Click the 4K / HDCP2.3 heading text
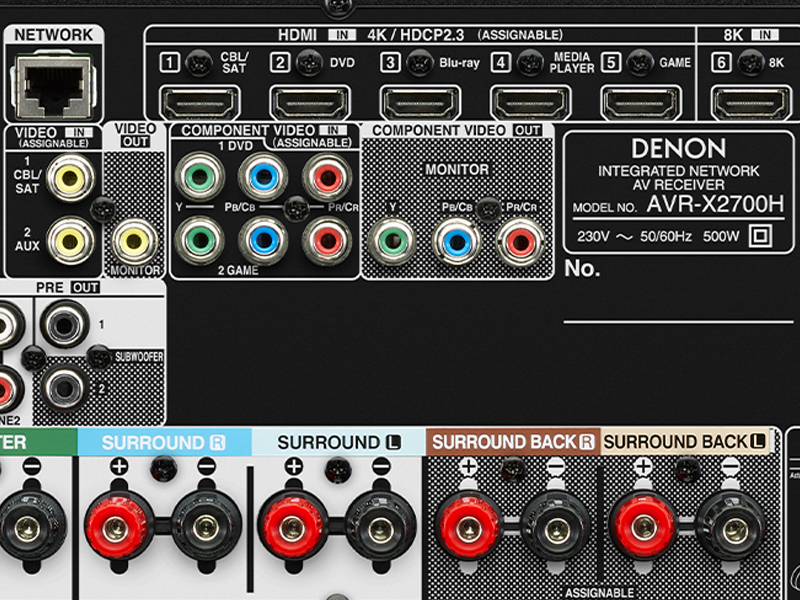Screen dimensions: 800x600 click(416, 35)
